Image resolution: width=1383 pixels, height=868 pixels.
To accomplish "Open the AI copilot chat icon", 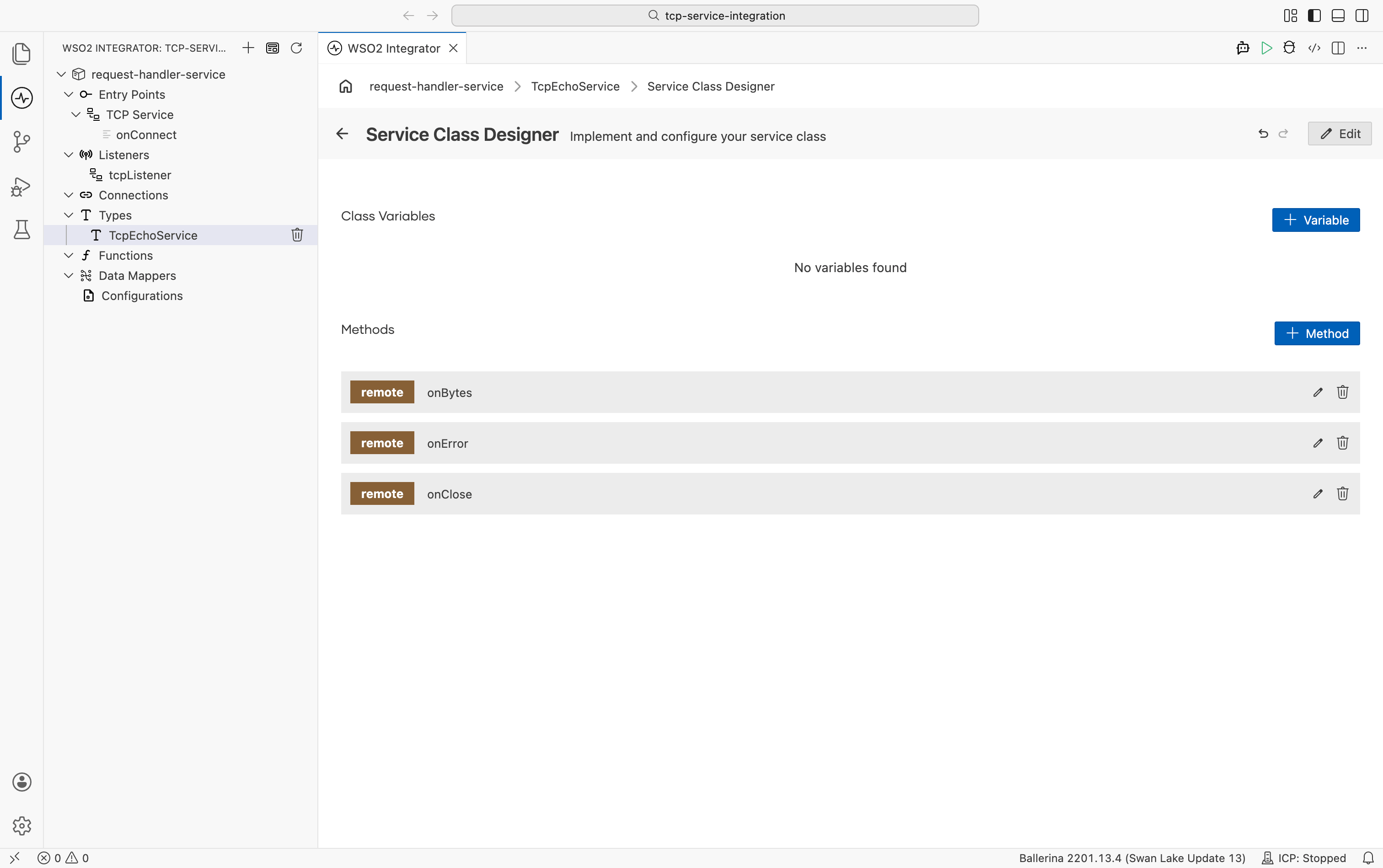I will [x=1243, y=48].
